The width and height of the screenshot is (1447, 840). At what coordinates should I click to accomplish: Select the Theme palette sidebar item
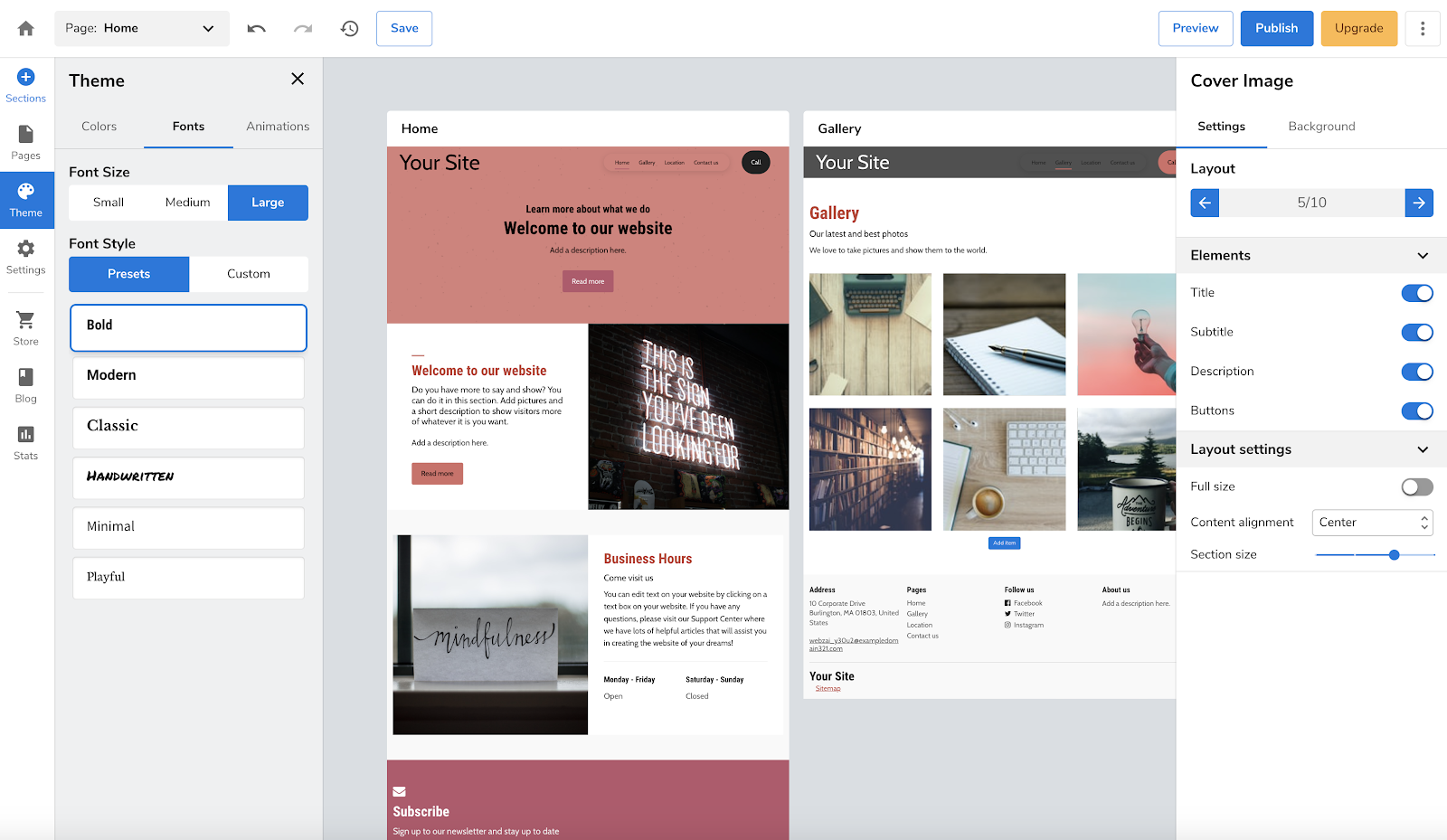(26, 200)
